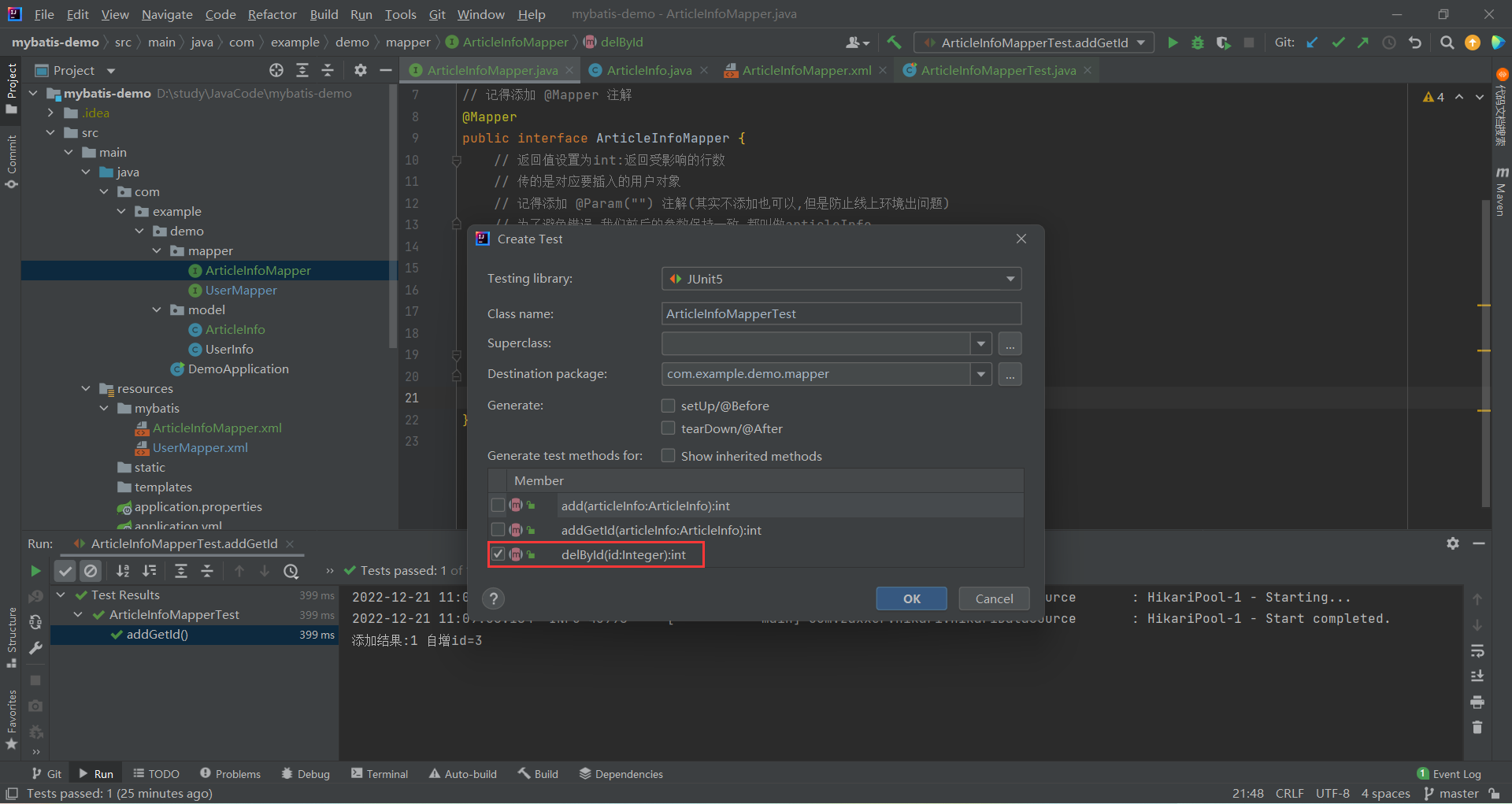Collapse the resources folder in tree
The width and height of the screenshot is (1512, 804).
tap(86, 389)
